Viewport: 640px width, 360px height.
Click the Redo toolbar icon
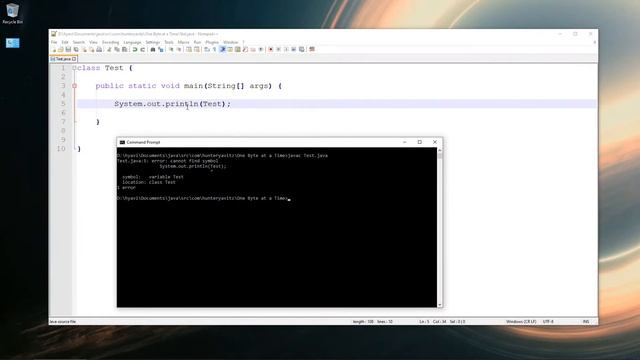[142, 49]
